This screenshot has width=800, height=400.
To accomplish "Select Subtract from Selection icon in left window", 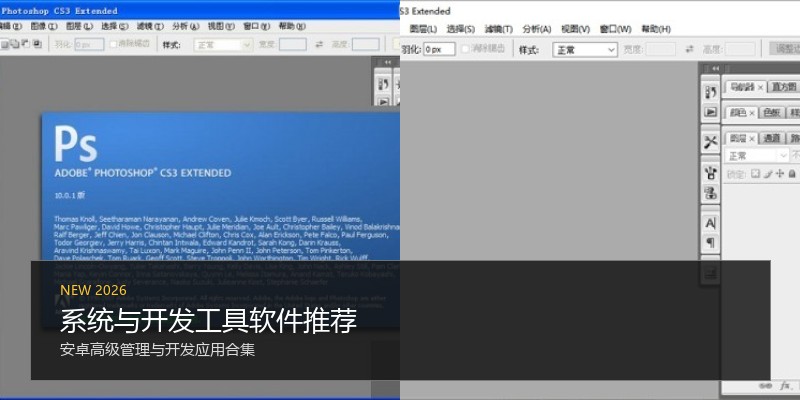I will 26,44.
